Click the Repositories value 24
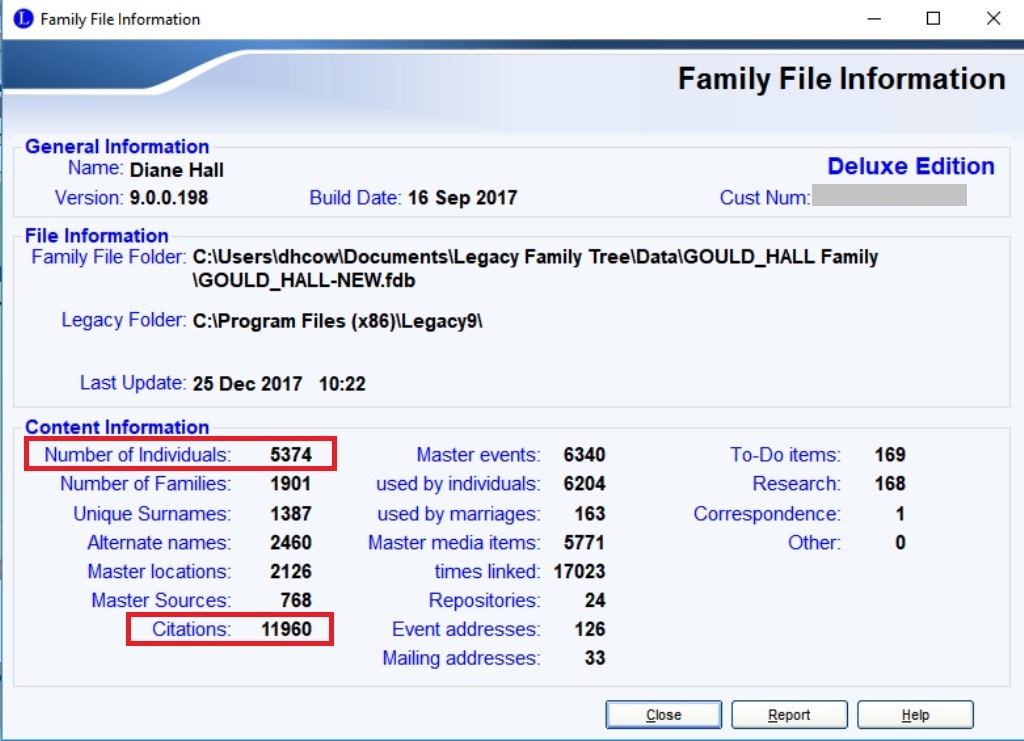The width and height of the screenshot is (1024, 741). pos(595,600)
